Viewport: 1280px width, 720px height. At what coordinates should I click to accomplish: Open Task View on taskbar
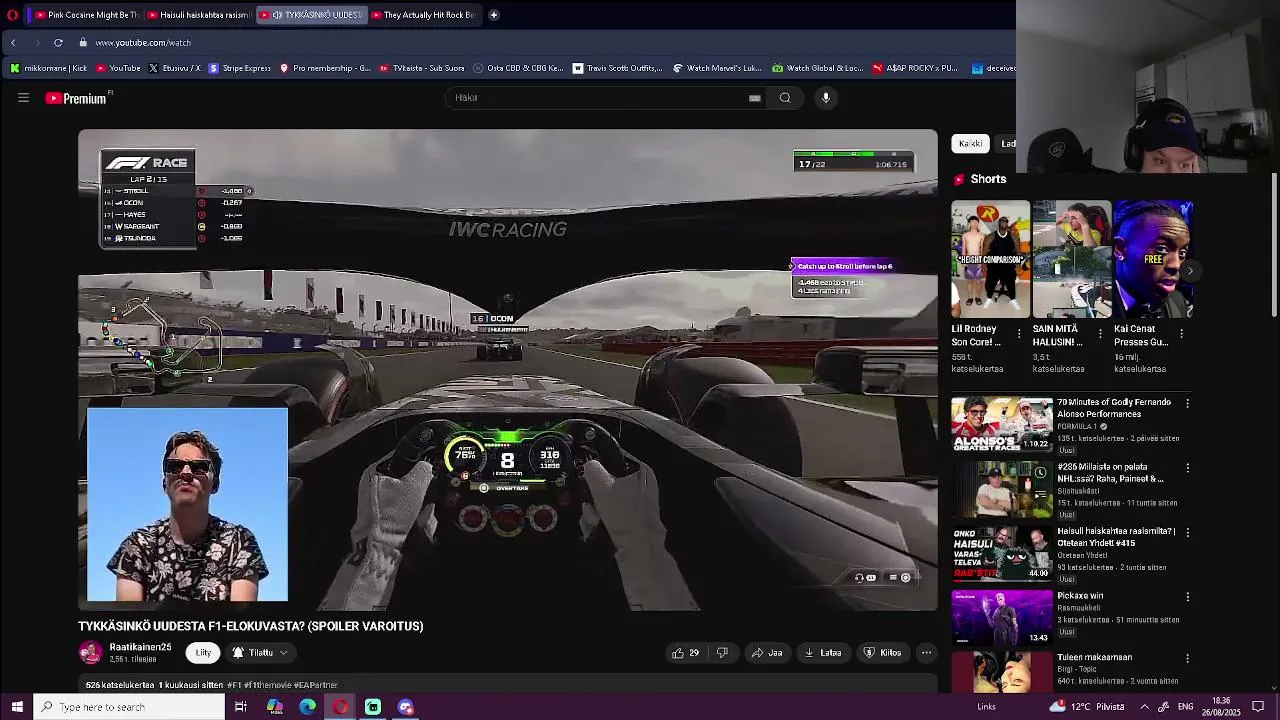coord(241,707)
